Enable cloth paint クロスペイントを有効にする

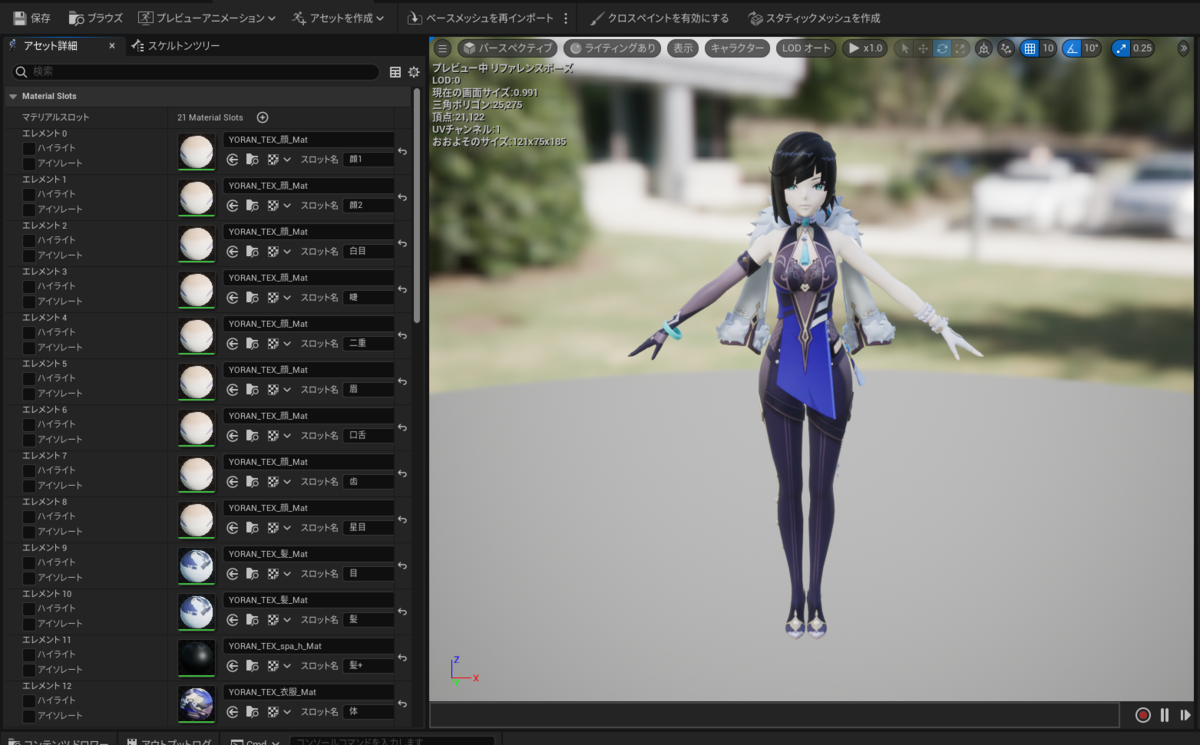658,18
